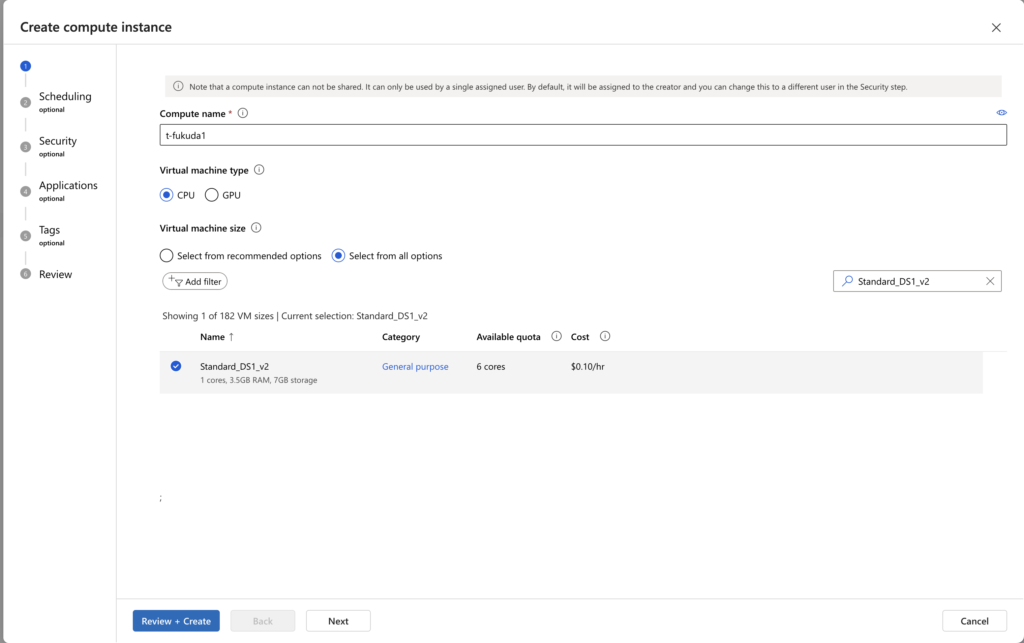The width and height of the screenshot is (1024, 643).
Task: Choose Select from recommended options
Action: tap(167, 256)
